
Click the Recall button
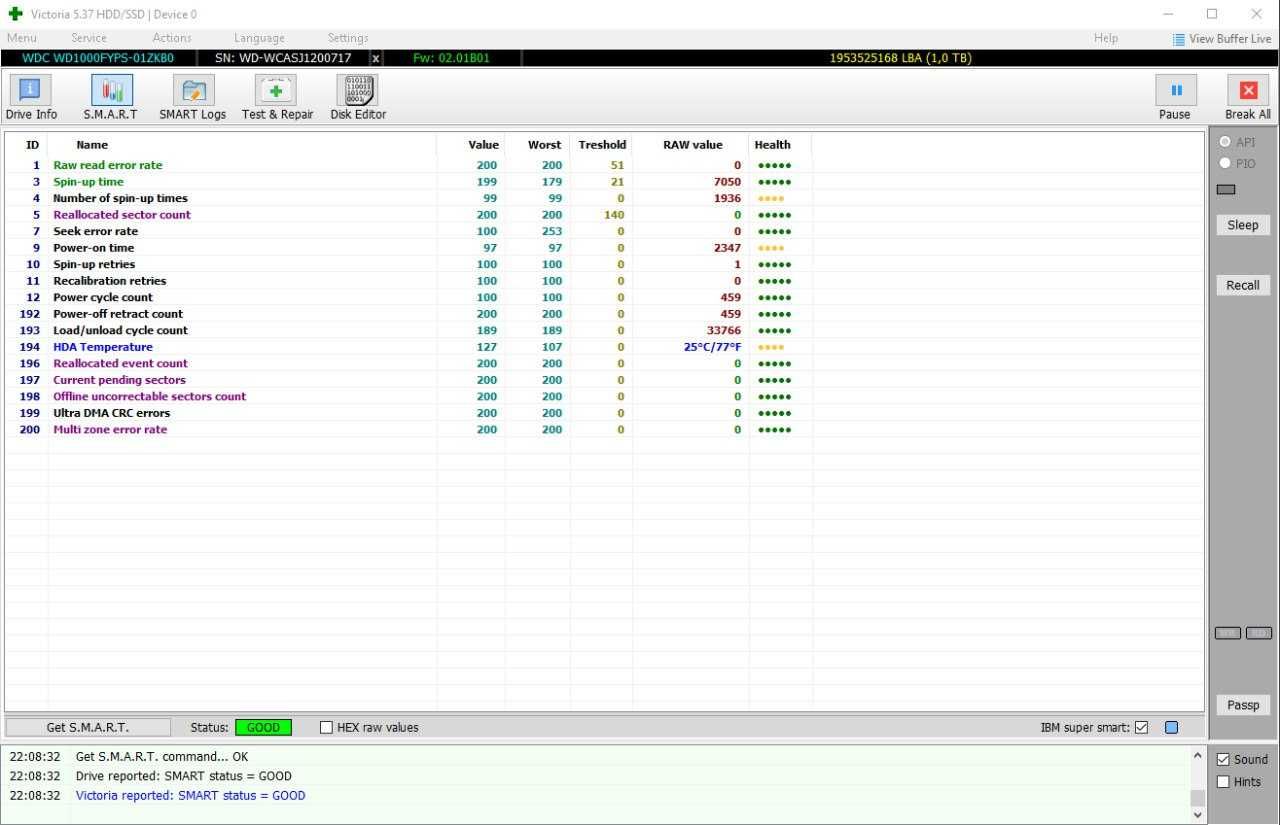[1243, 285]
